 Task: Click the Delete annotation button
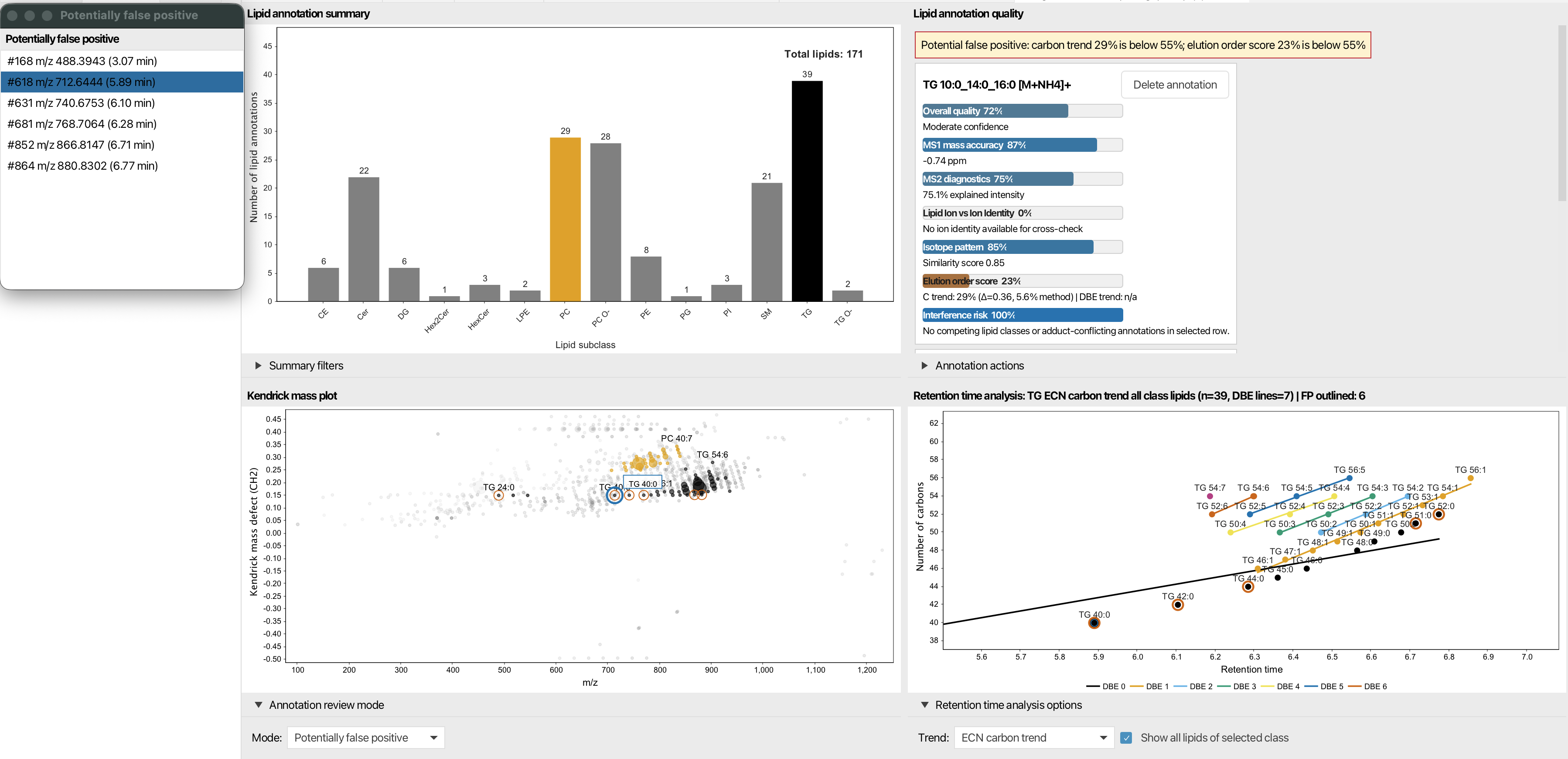(x=1174, y=85)
